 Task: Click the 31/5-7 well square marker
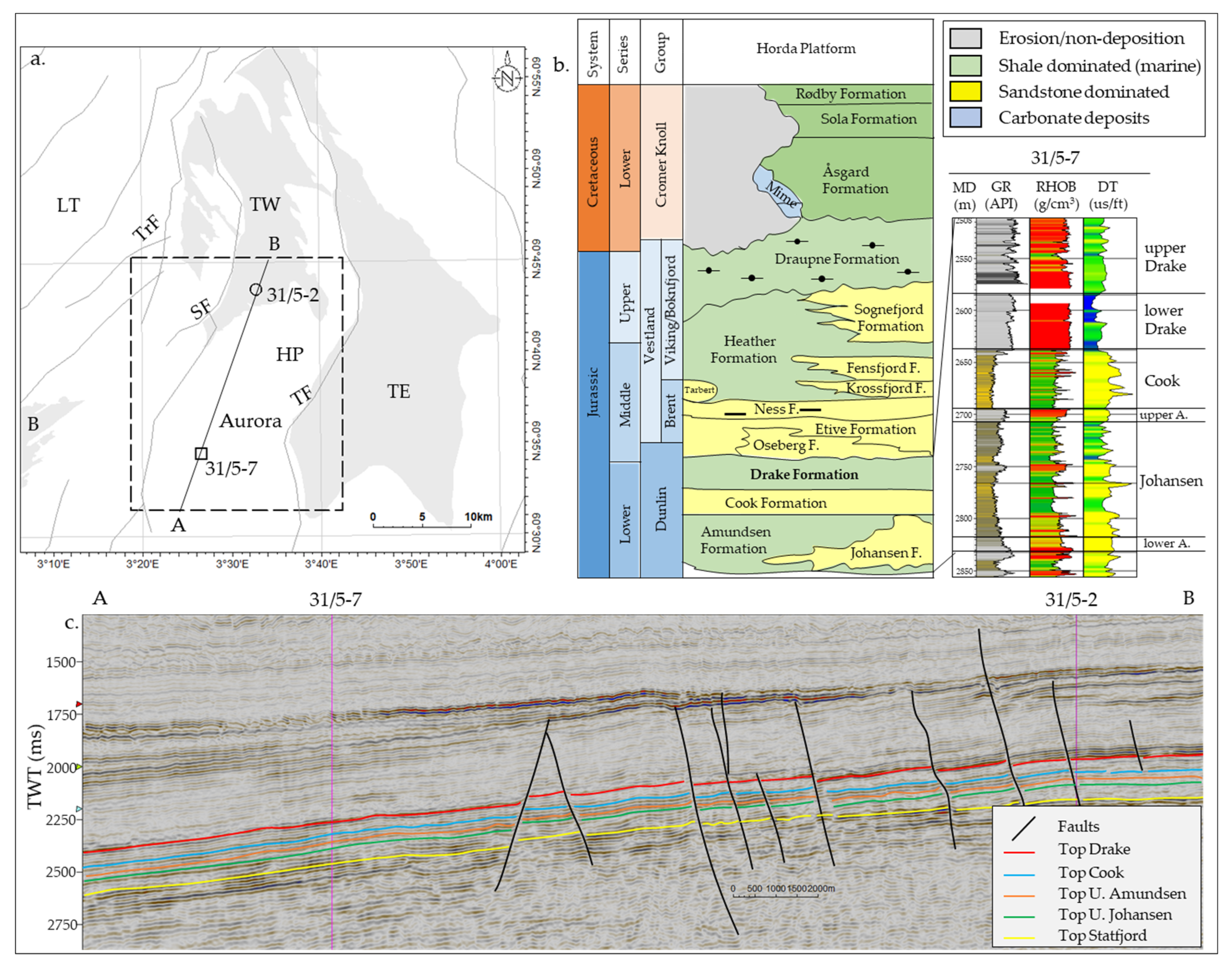click(201, 454)
